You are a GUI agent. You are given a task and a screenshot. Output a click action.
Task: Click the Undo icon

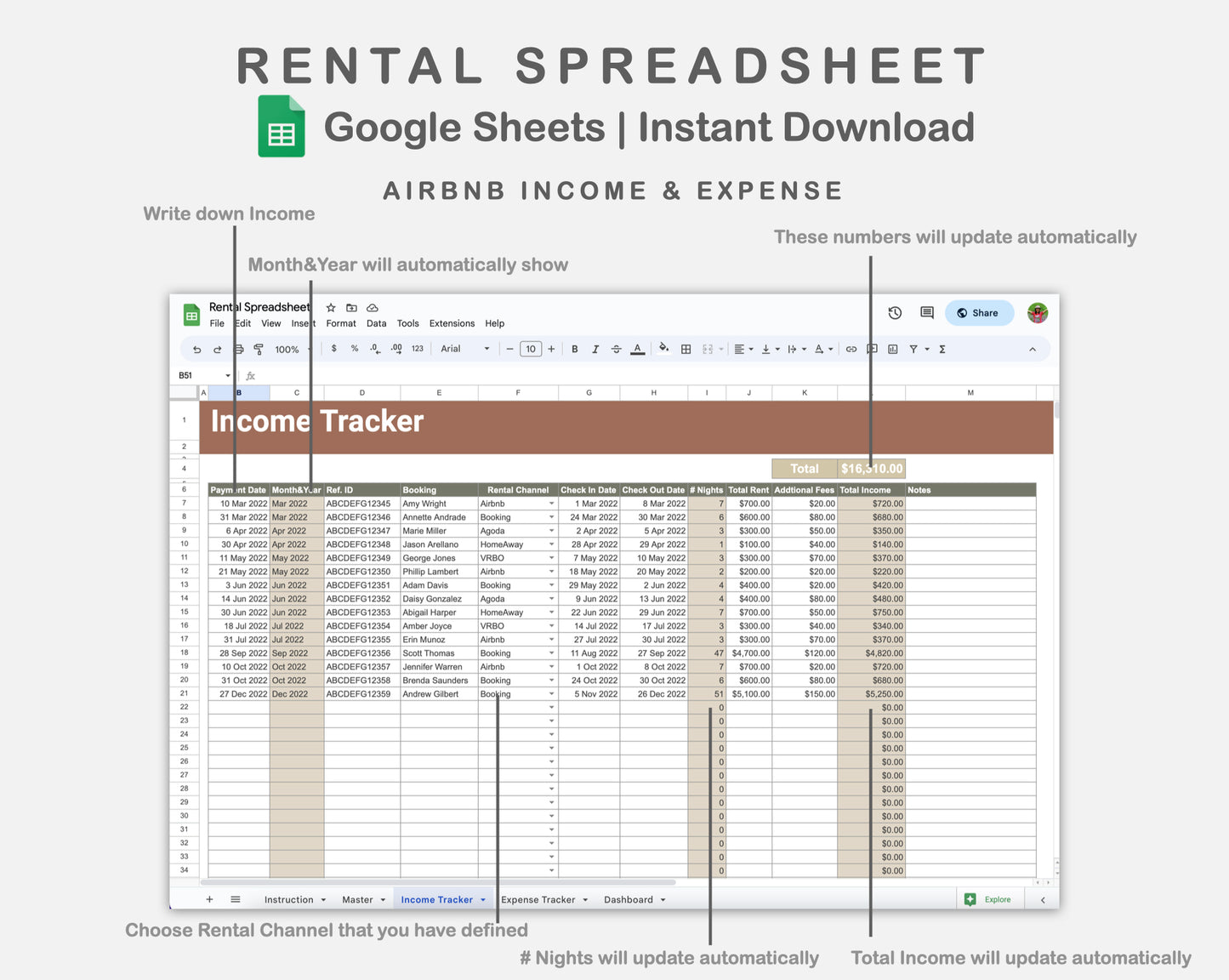(196, 349)
